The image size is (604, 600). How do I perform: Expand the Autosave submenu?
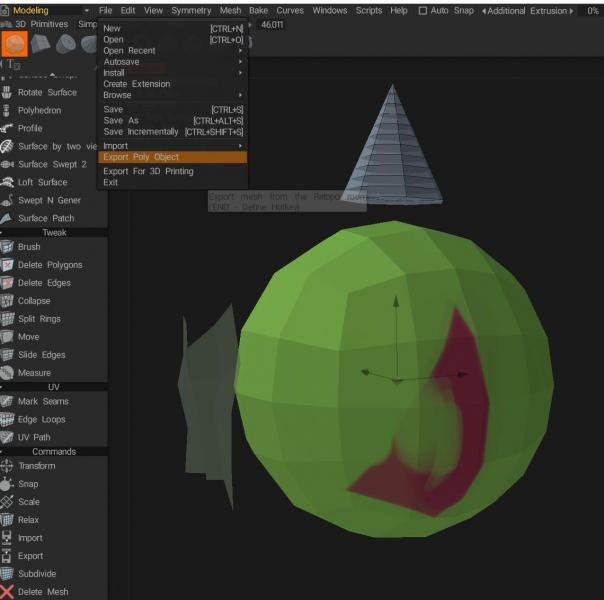coord(240,62)
